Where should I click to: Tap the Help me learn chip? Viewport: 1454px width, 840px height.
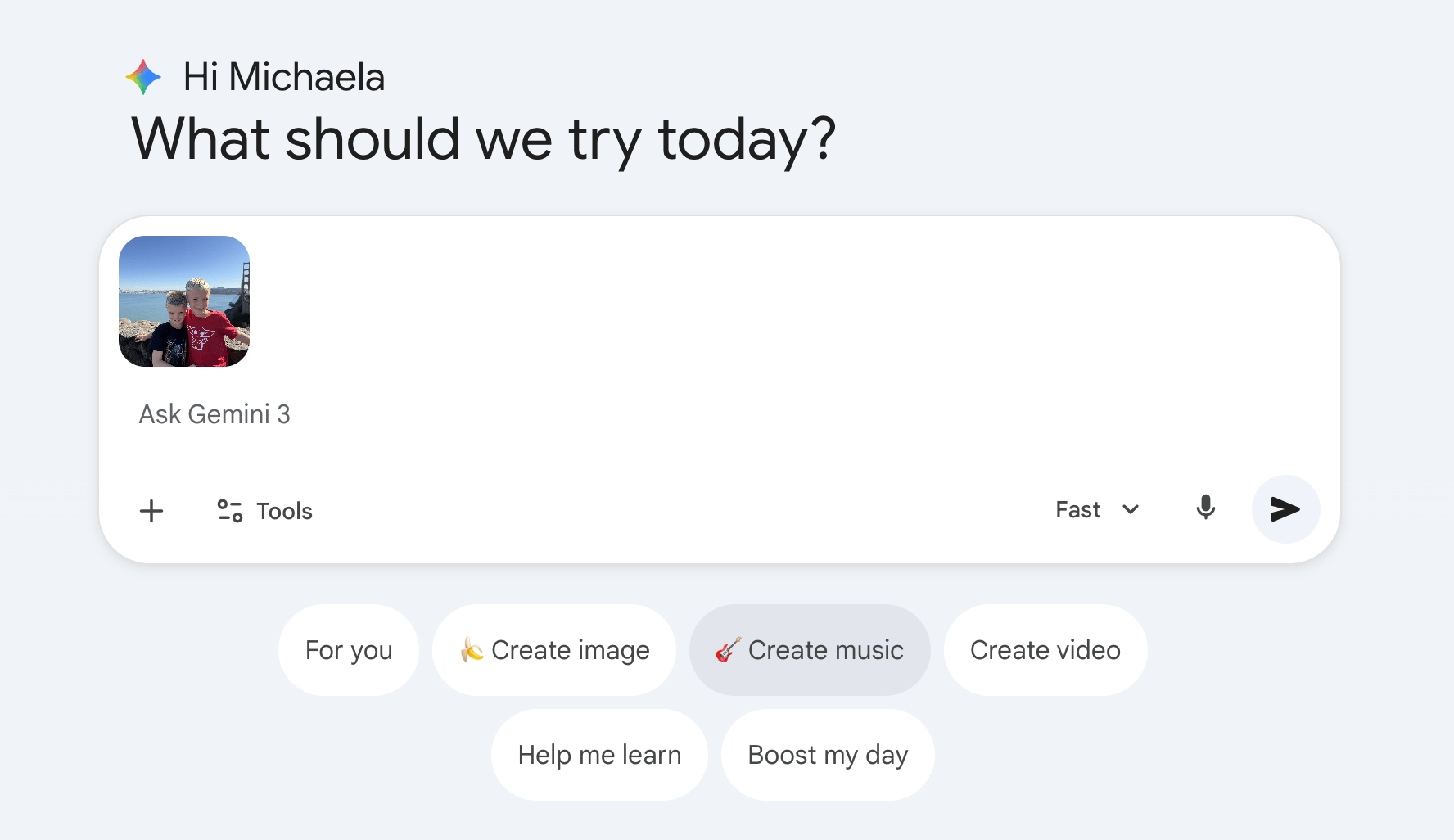599,755
